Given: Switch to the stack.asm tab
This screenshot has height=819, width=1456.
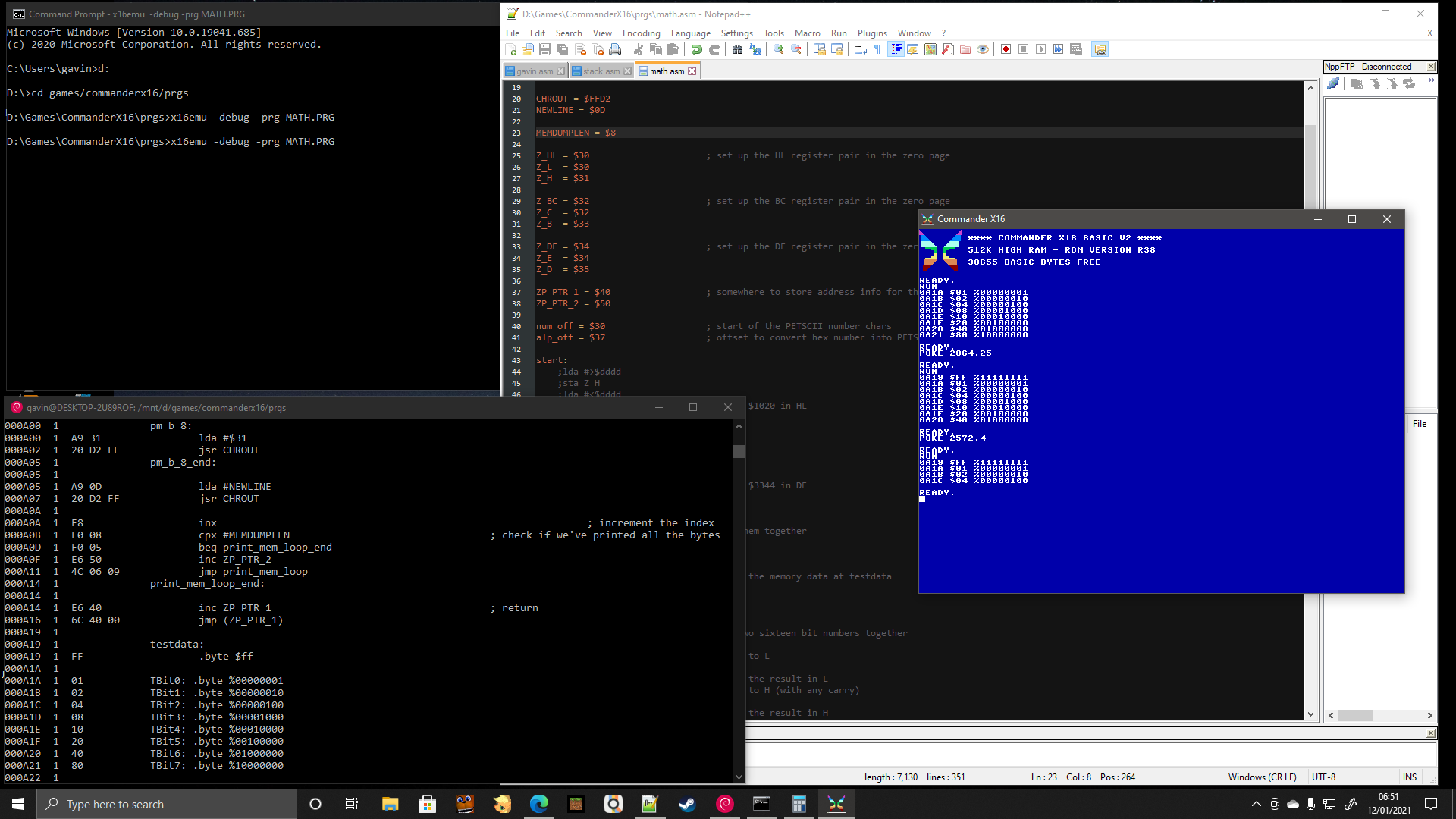Looking at the screenshot, I should pyautogui.click(x=601, y=71).
